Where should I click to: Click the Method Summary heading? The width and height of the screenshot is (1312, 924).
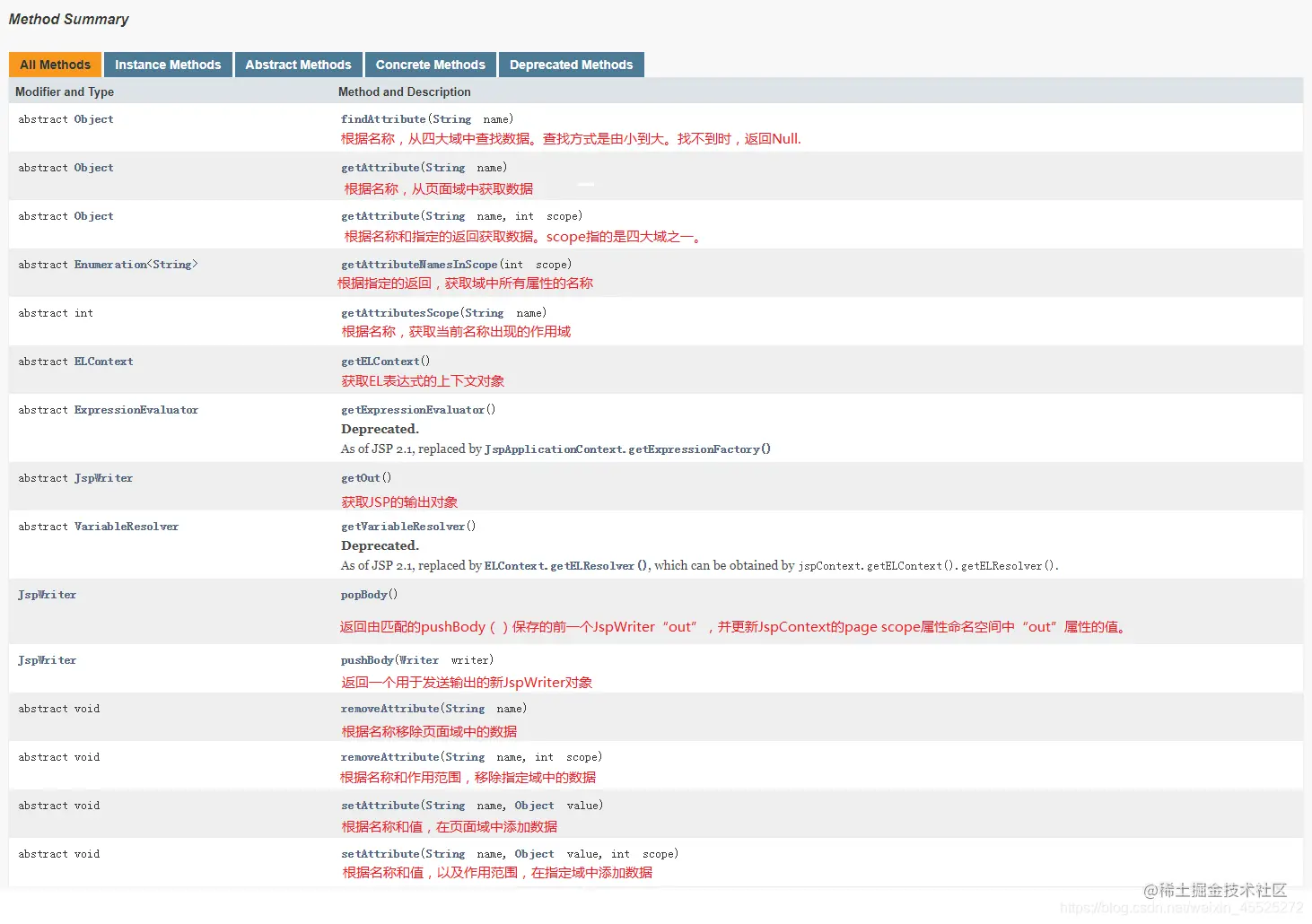pos(69,19)
